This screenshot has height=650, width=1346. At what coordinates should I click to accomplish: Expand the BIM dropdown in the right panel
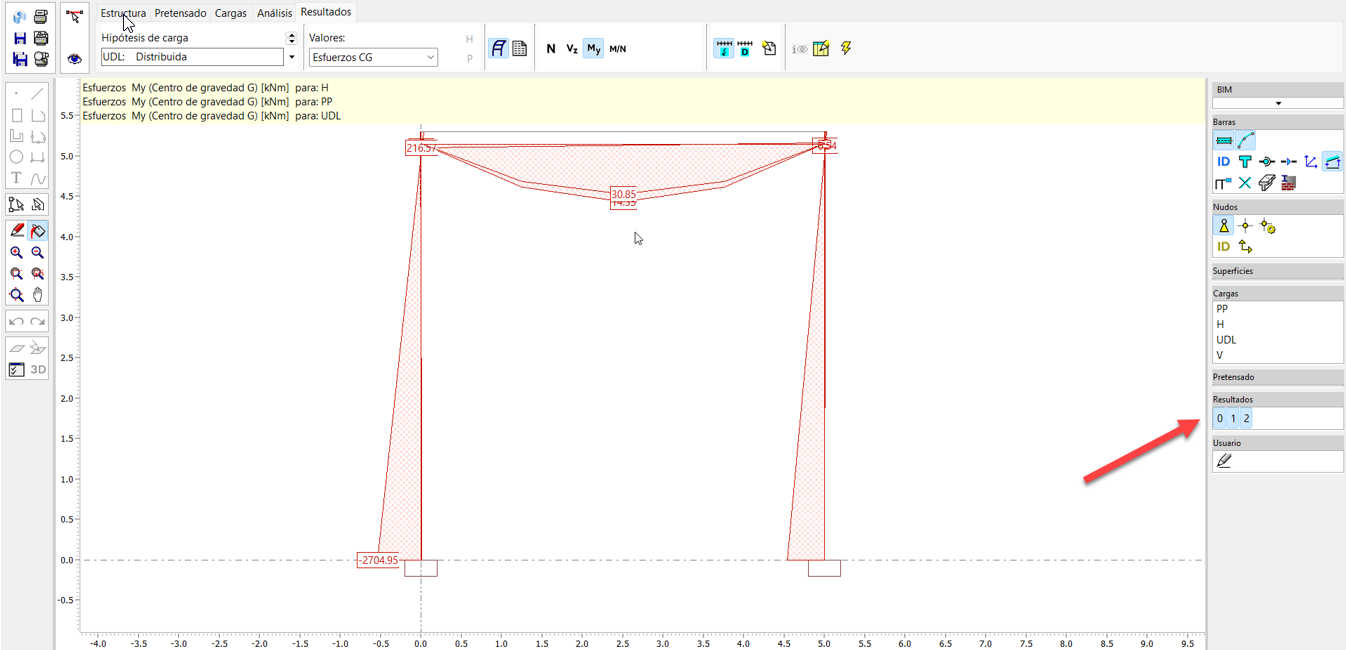pyautogui.click(x=1277, y=101)
